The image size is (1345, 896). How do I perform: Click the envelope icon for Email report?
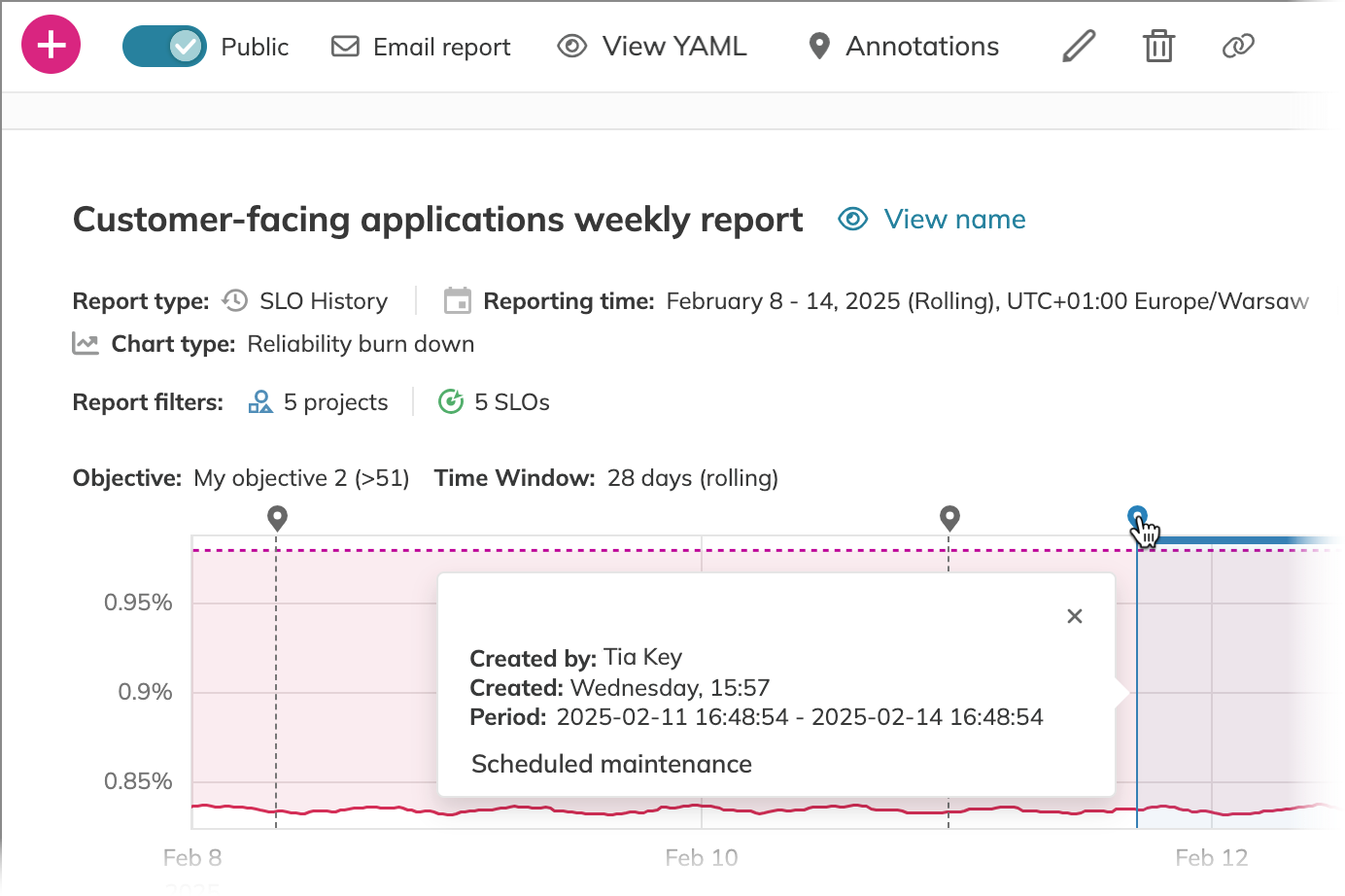pos(345,47)
